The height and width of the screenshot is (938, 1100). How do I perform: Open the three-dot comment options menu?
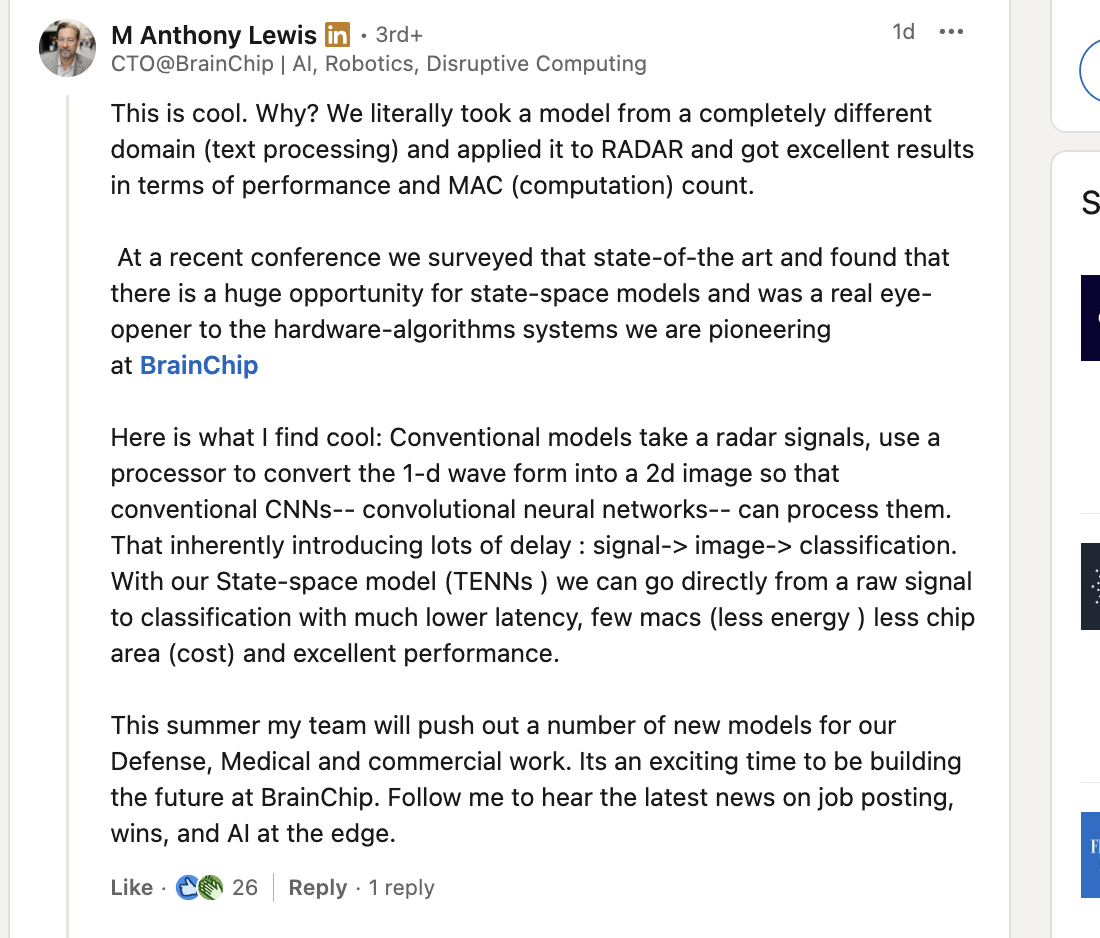tap(951, 32)
